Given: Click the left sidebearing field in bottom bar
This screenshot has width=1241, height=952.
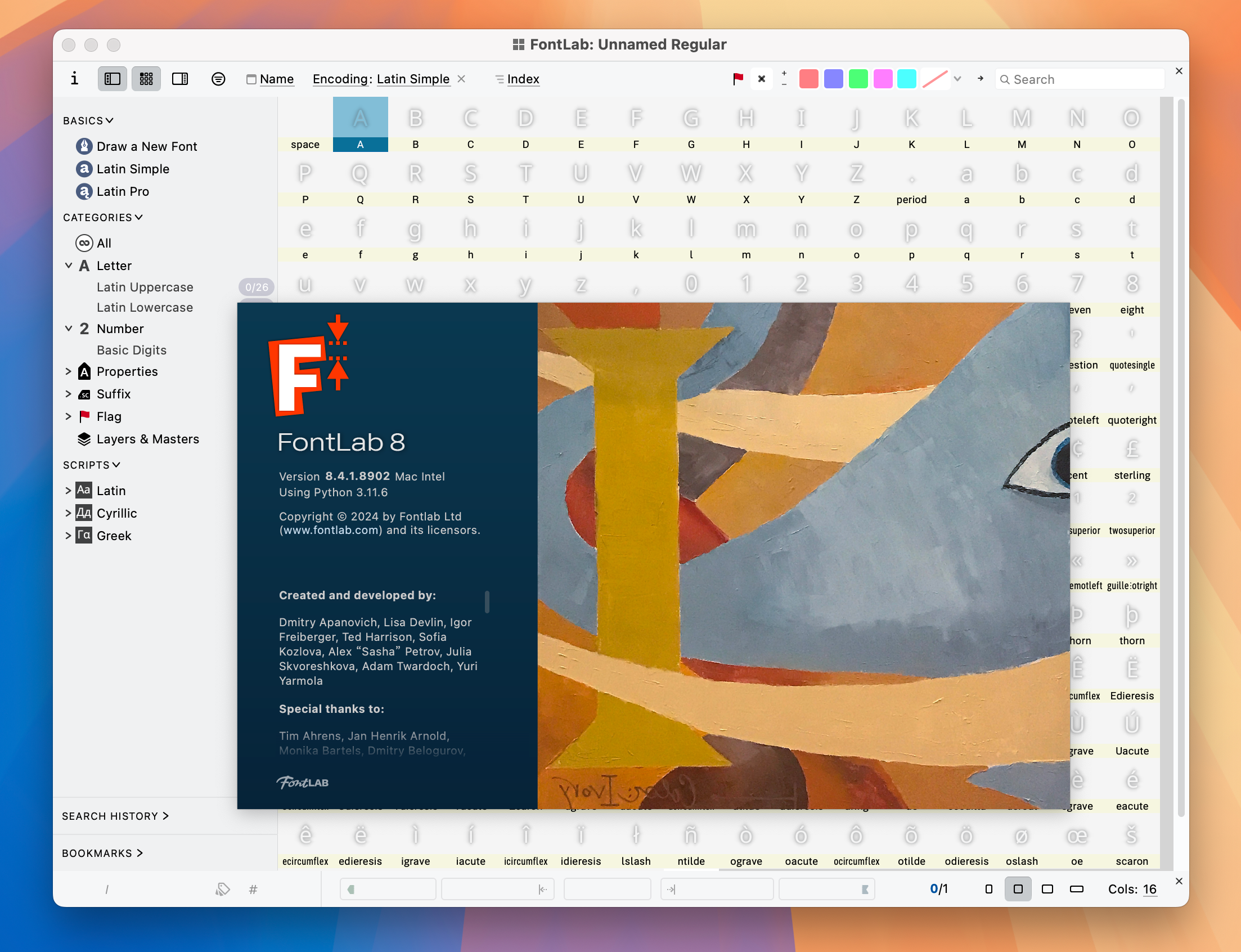Looking at the screenshot, I should coord(497,889).
